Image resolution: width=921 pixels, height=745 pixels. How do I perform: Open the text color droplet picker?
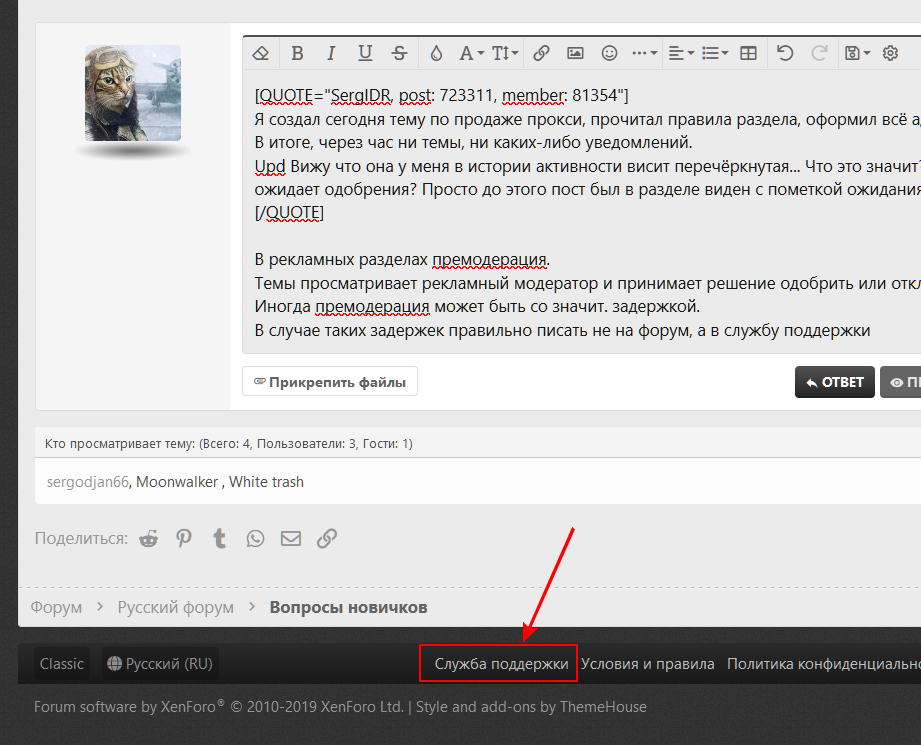436,53
